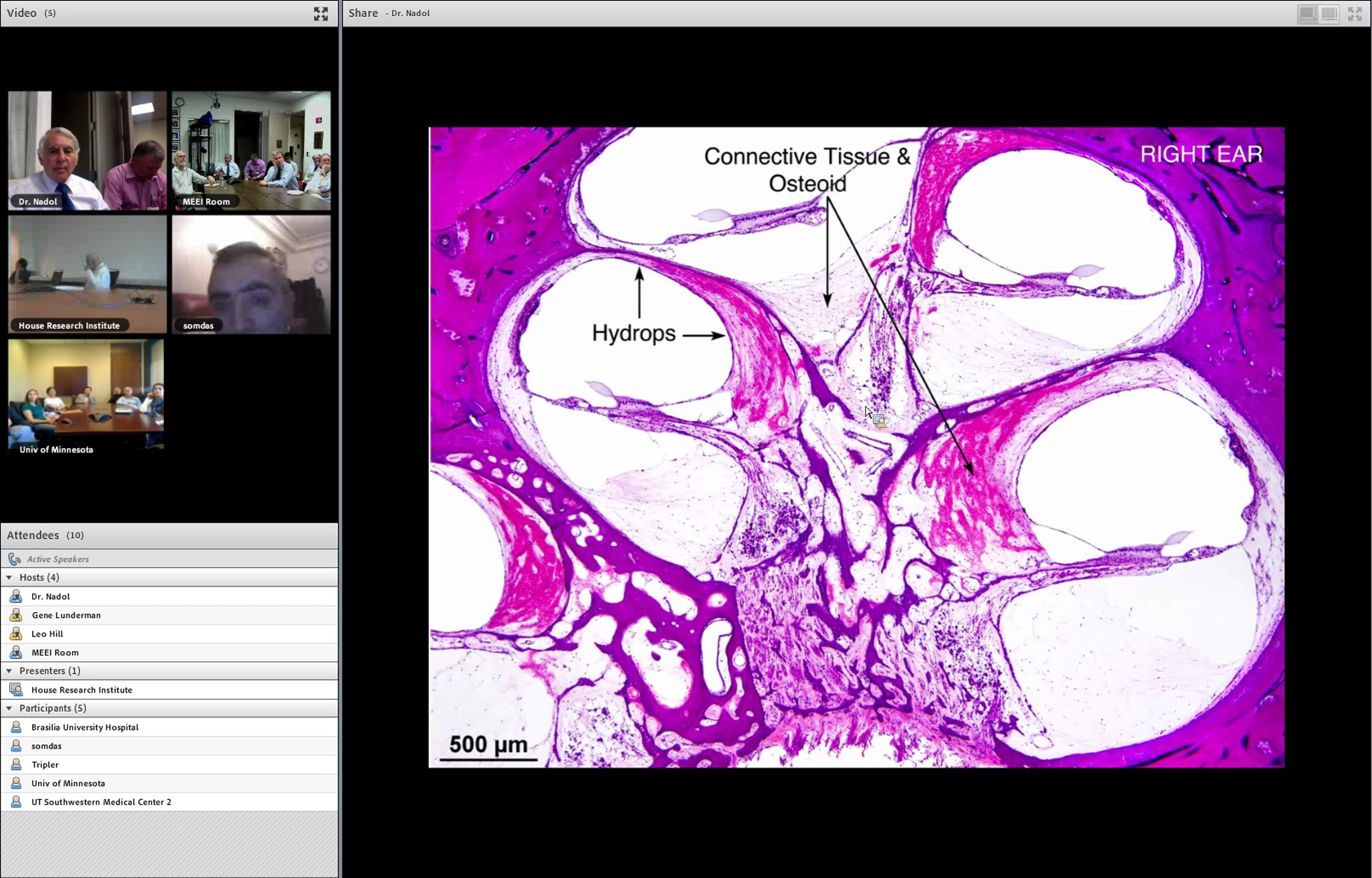Select the scale-to-fit view button in Share pod

(x=1307, y=14)
